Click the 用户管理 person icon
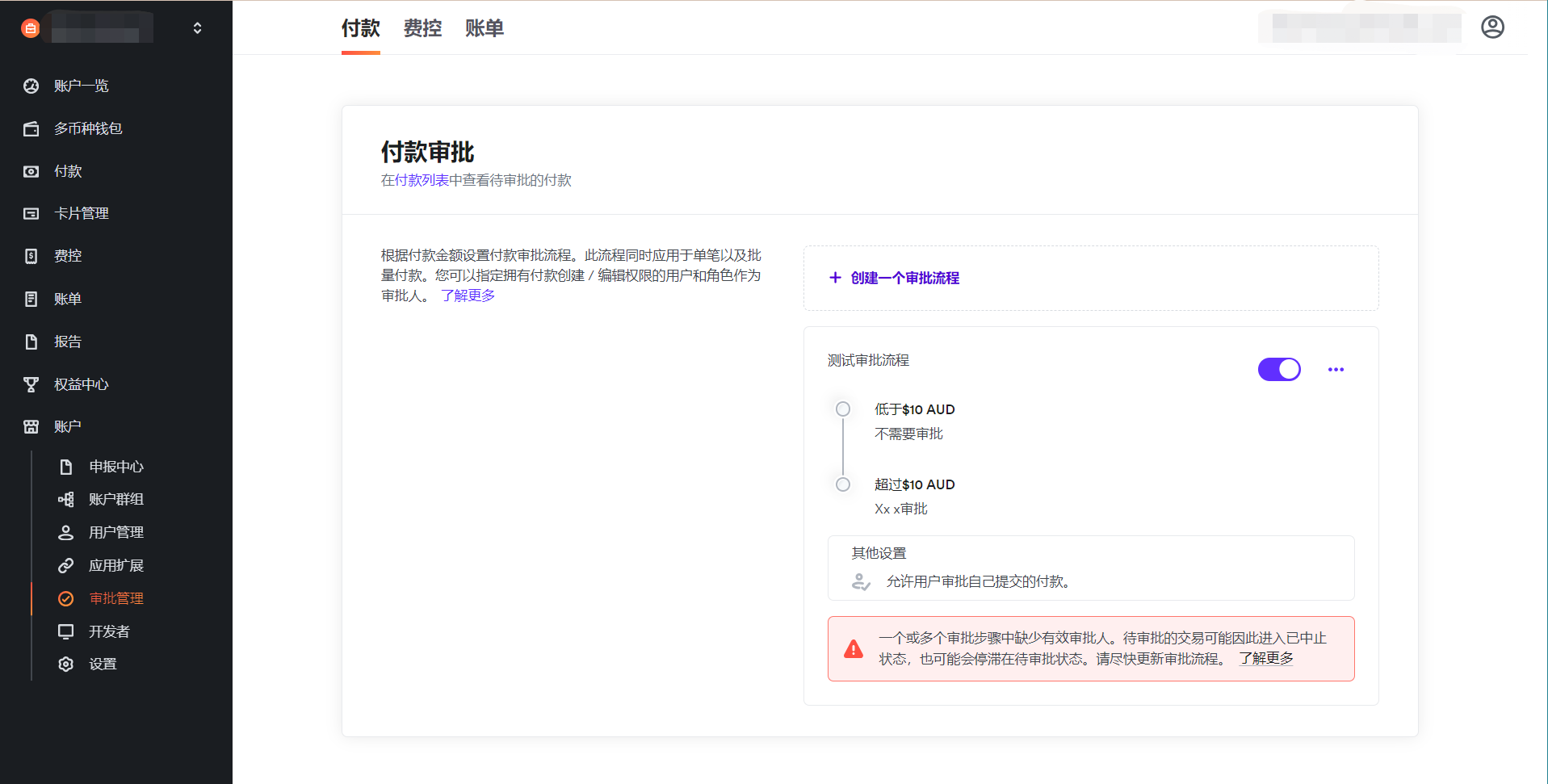This screenshot has width=1548, height=784. tap(66, 532)
